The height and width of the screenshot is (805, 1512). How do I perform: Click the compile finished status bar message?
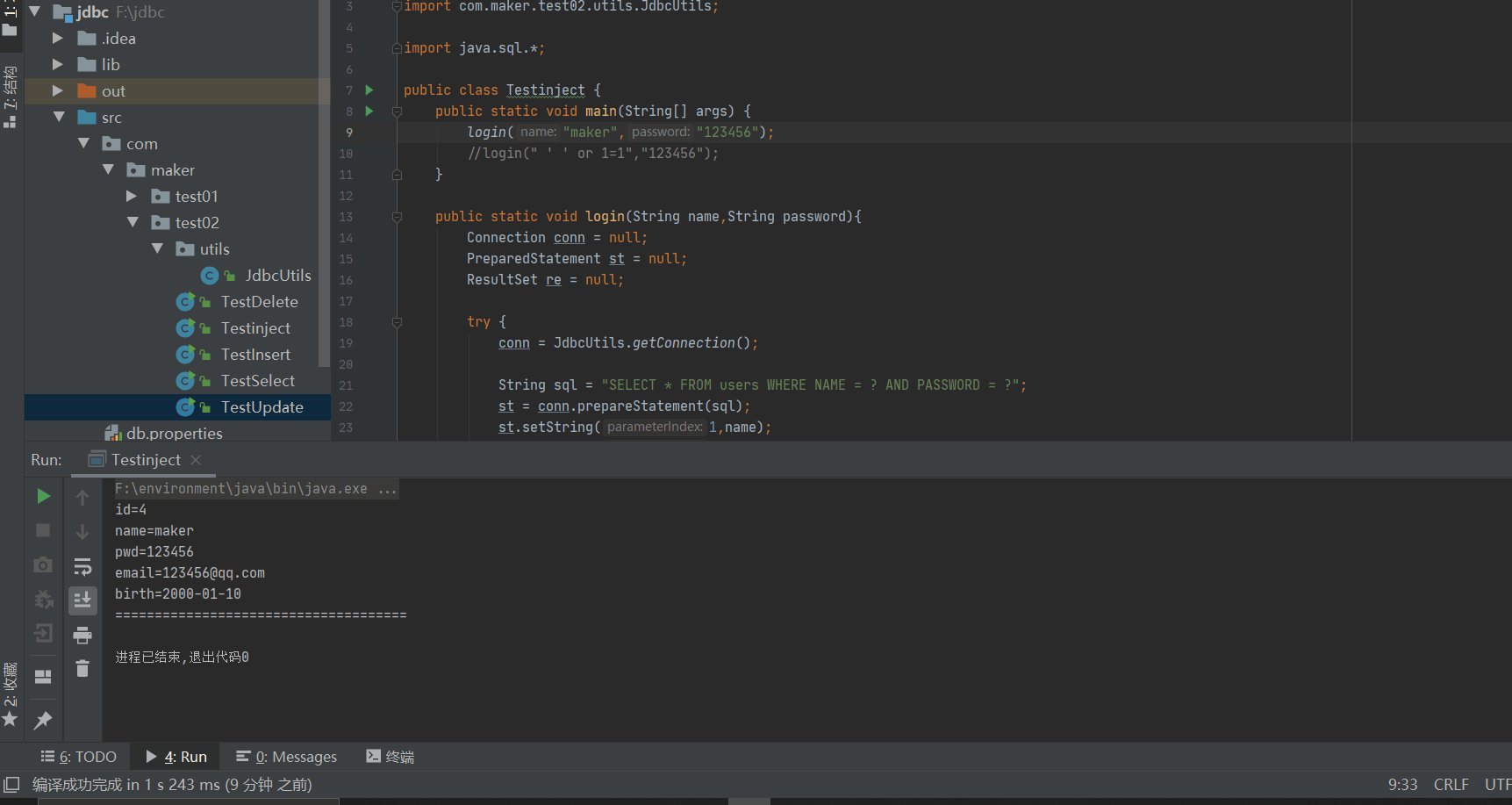click(172, 784)
